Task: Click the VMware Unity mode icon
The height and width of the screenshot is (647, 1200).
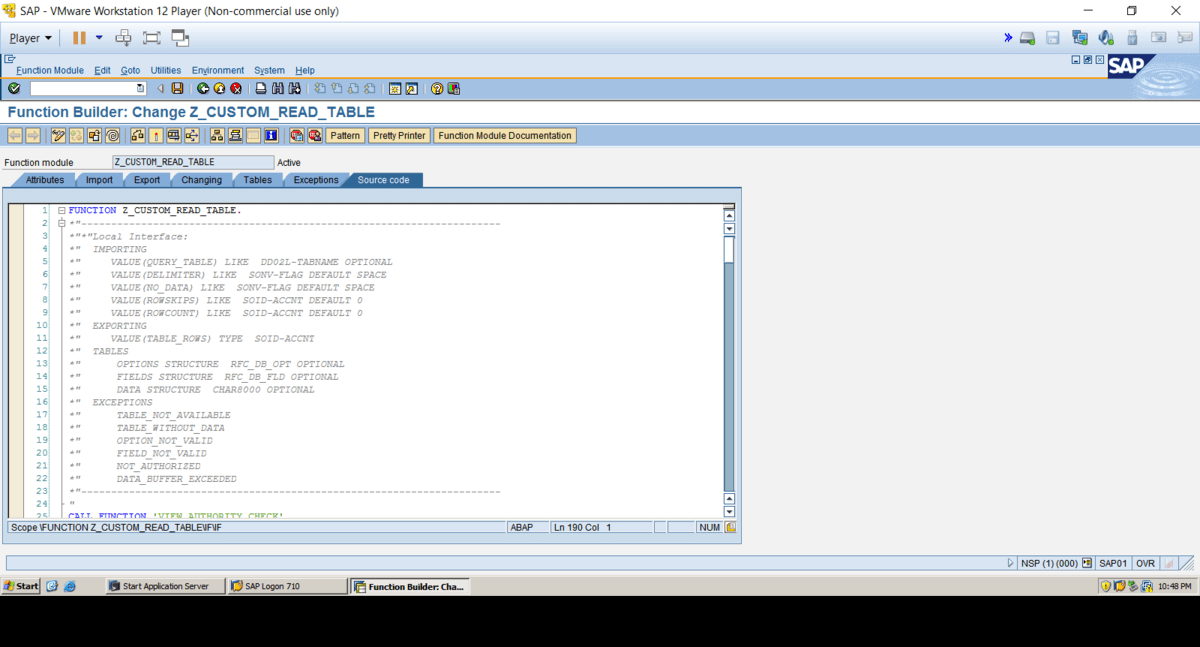Action: click(x=180, y=38)
